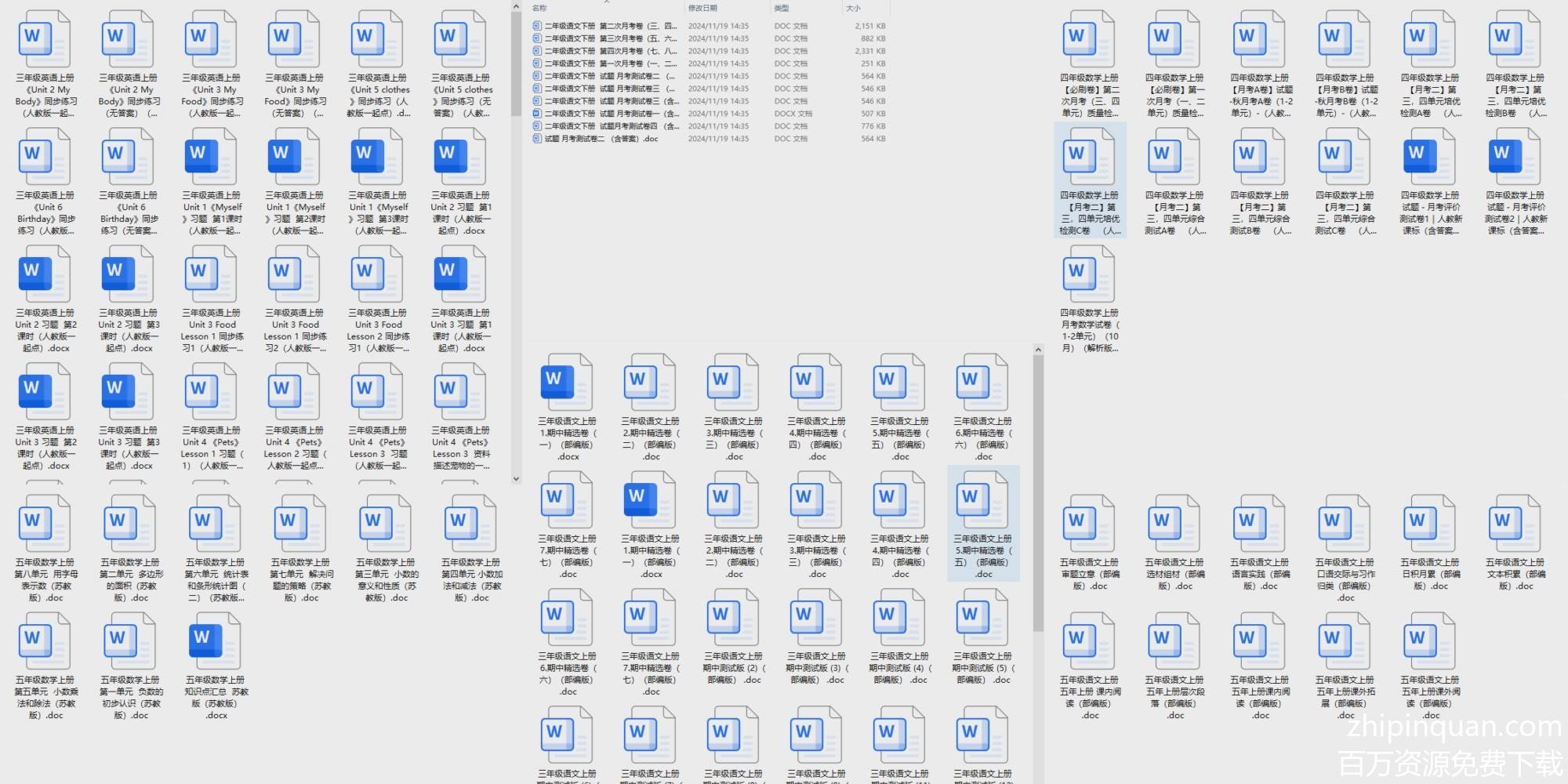
Task: Click scroll-up arrow of 三年级语文 pane
Action: 1038,350
